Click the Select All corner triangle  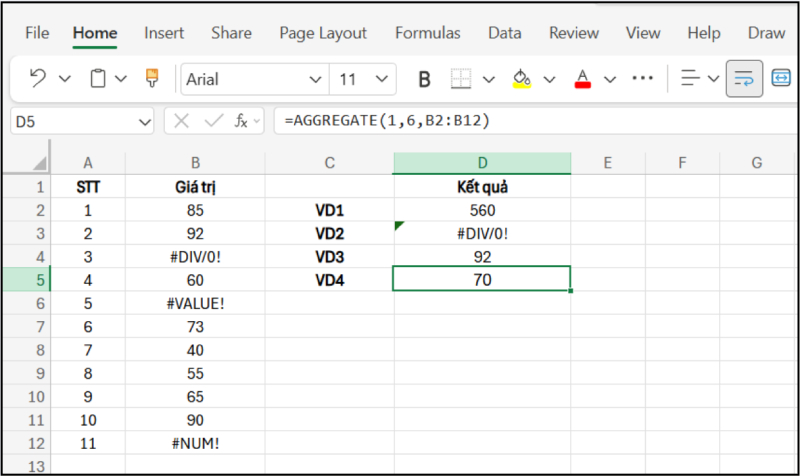coord(38,162)
